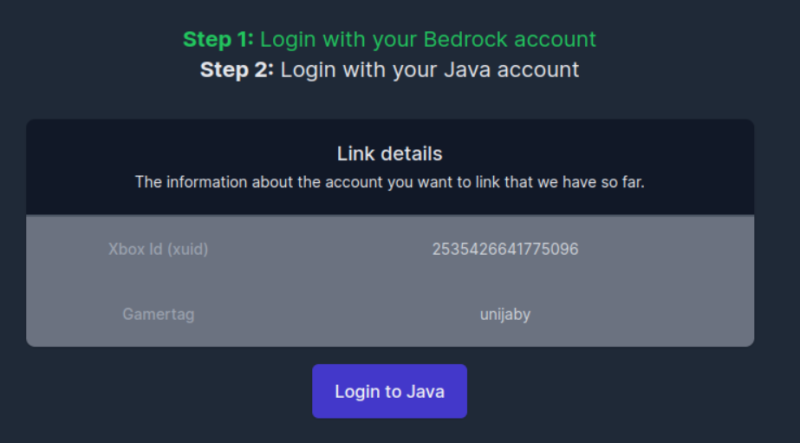Click the Login to Java button
Image resolution: width=800 pixels, height=443 pixels.
pyautogui.click(x=389, y=391)
